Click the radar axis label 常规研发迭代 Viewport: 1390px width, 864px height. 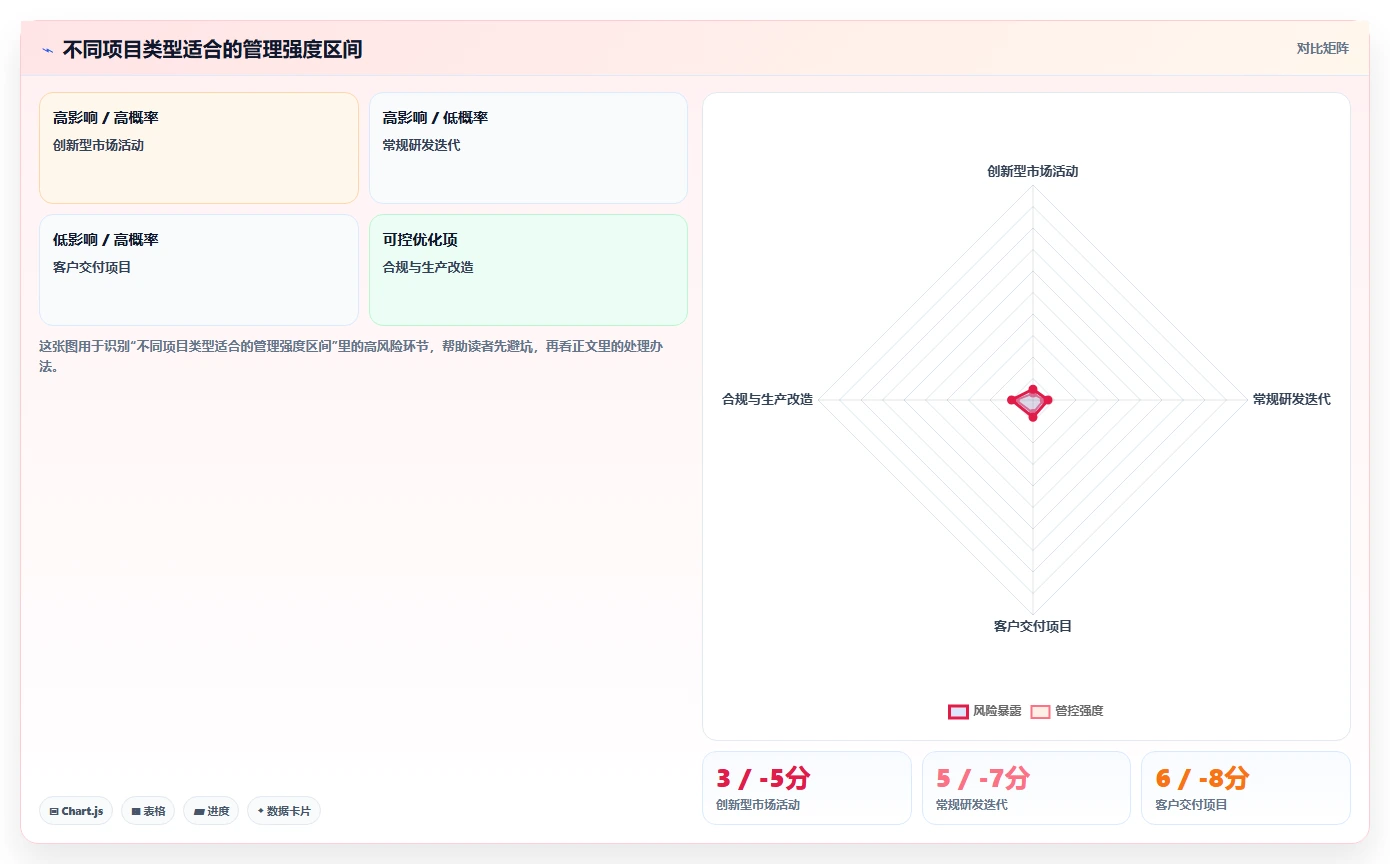click(x=1292, y=399)
